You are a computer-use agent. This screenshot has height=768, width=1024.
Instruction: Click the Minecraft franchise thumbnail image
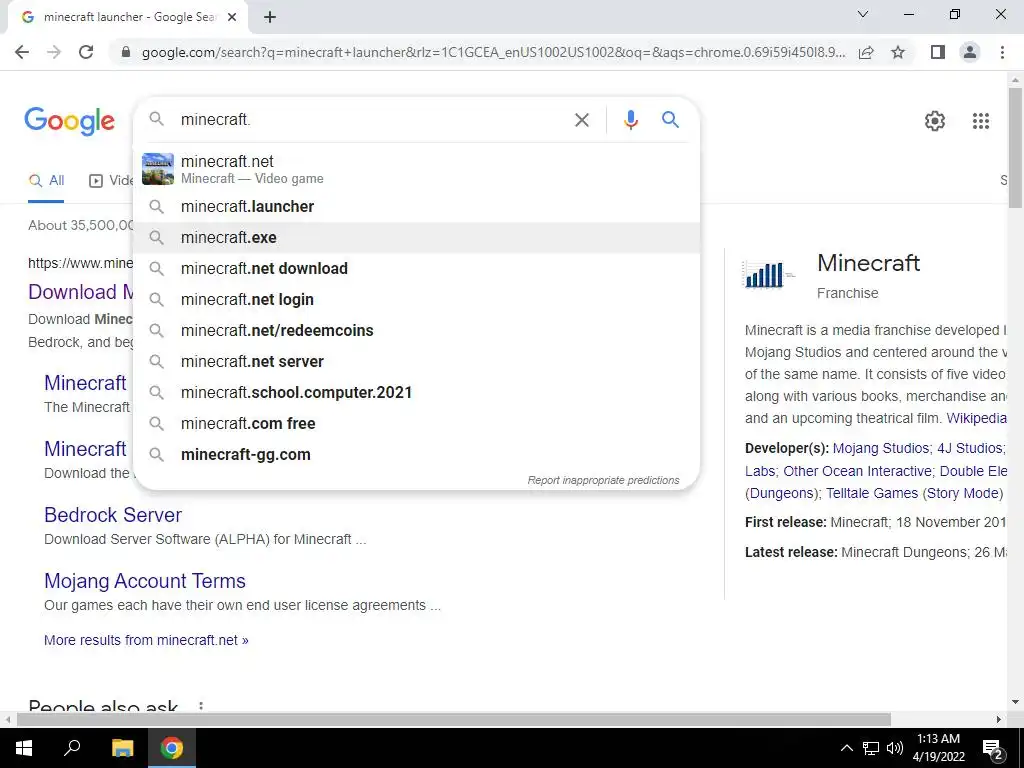pyautogui.click(x=769, y=274)
